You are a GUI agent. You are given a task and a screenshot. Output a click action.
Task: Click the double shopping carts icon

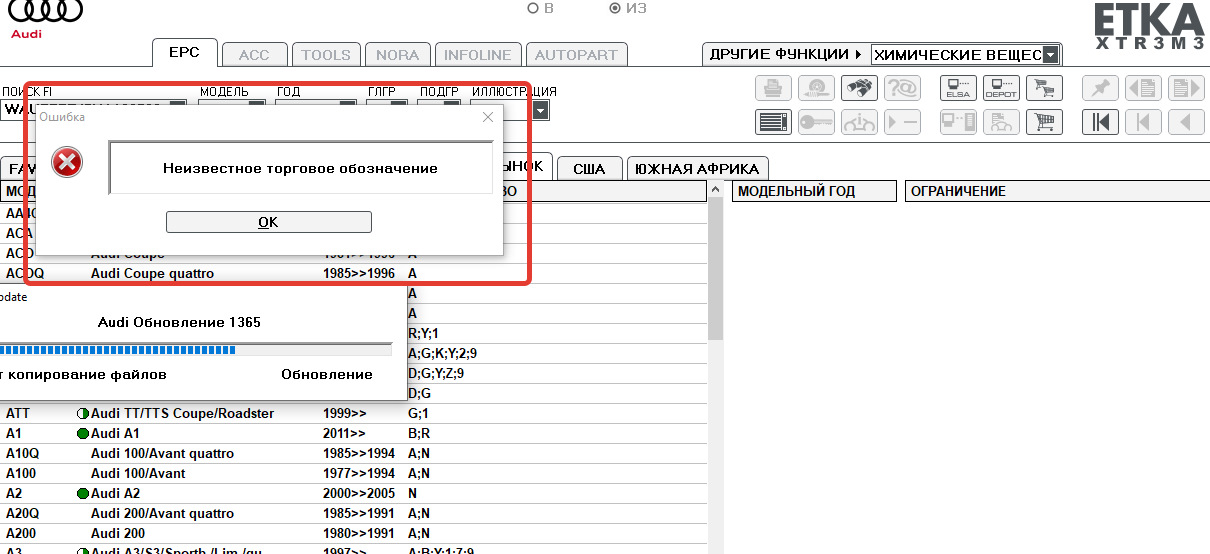(x=1045, y=89)
